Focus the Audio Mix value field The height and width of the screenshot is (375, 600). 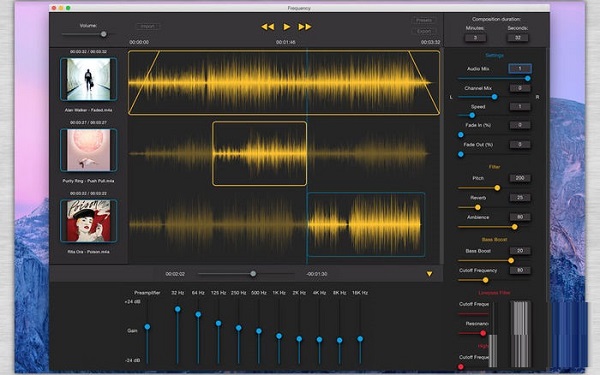520,68
